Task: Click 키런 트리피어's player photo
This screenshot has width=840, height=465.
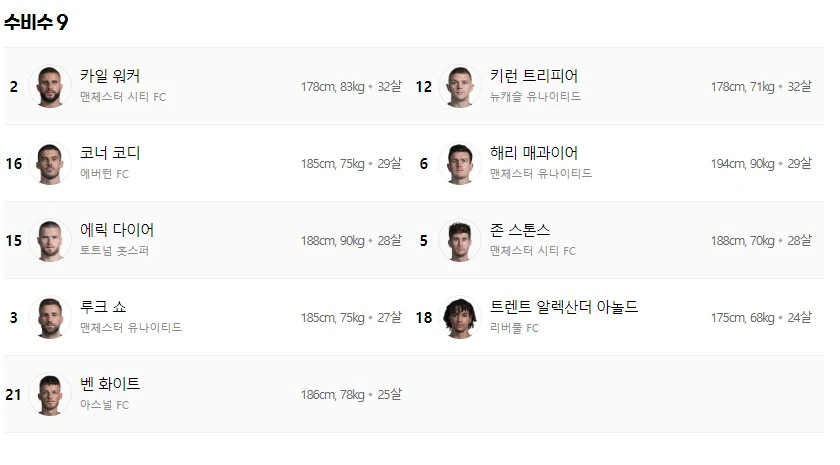Action: pyautogui.click(x=459, y=86)
